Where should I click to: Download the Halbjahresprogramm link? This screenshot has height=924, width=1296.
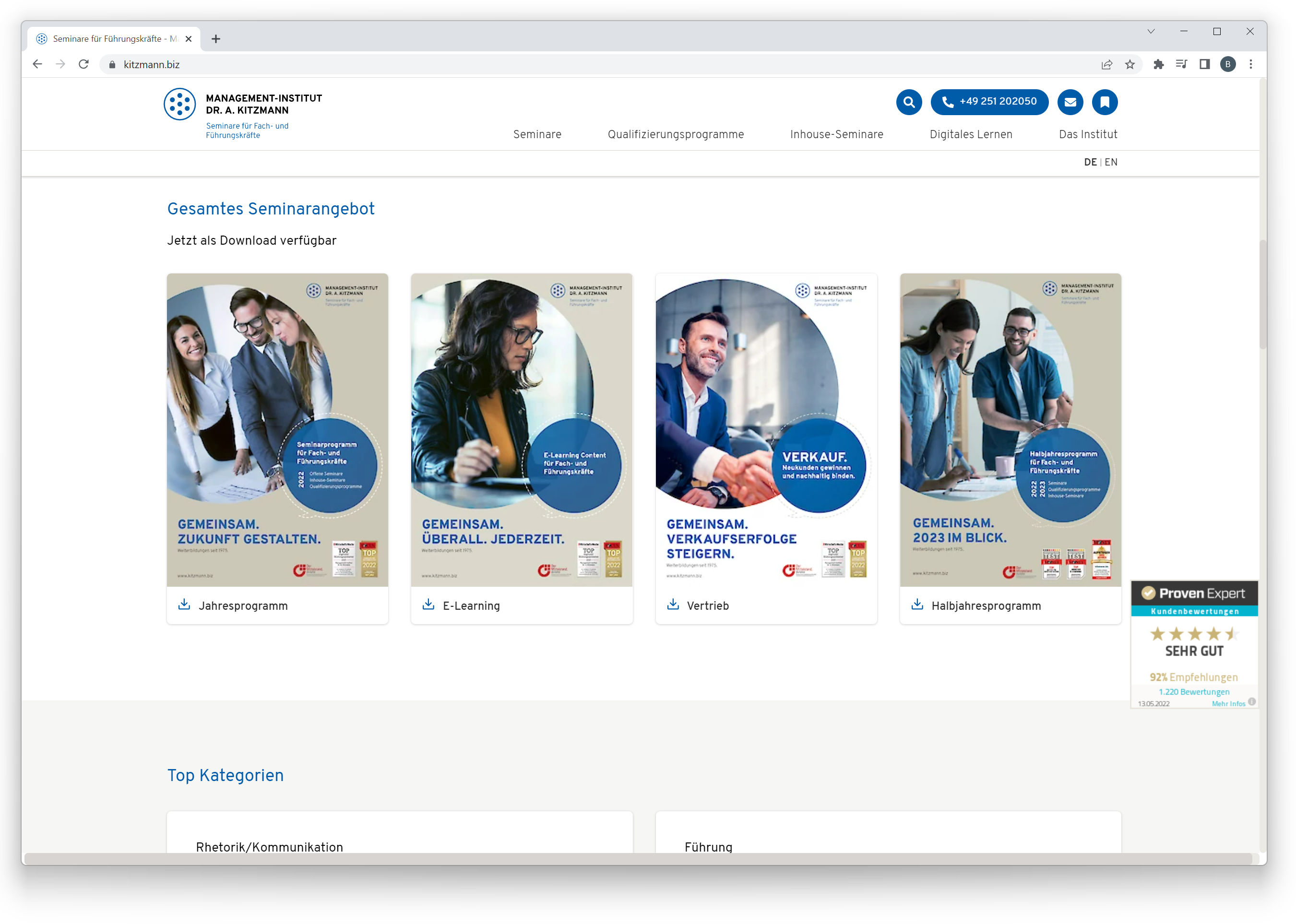pos(986,606)
